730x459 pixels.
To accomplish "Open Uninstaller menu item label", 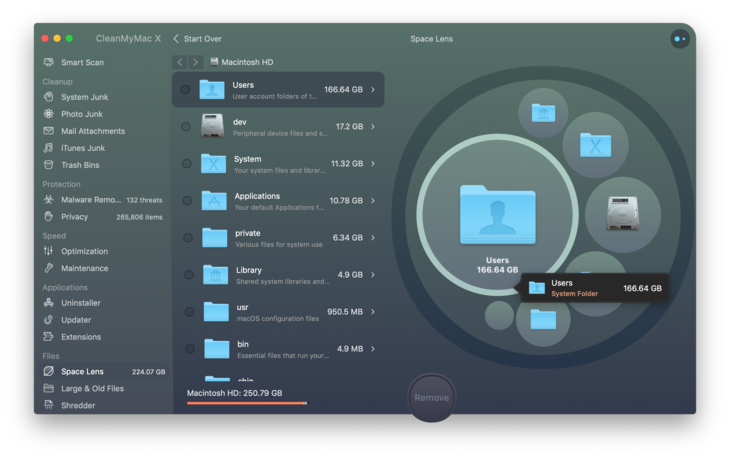I will click(x=81, y=303).
